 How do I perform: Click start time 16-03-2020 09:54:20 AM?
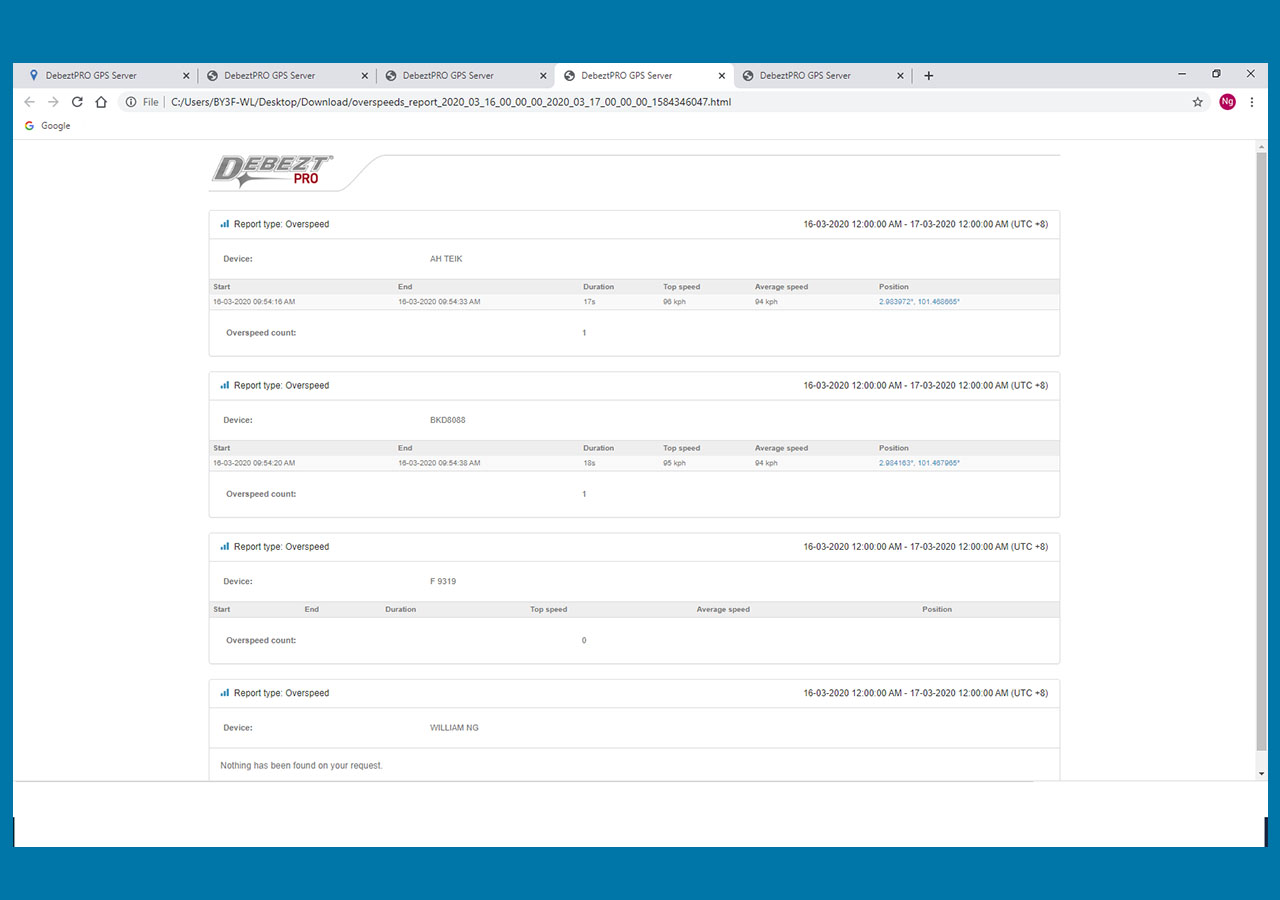click(x=254, y=463)
